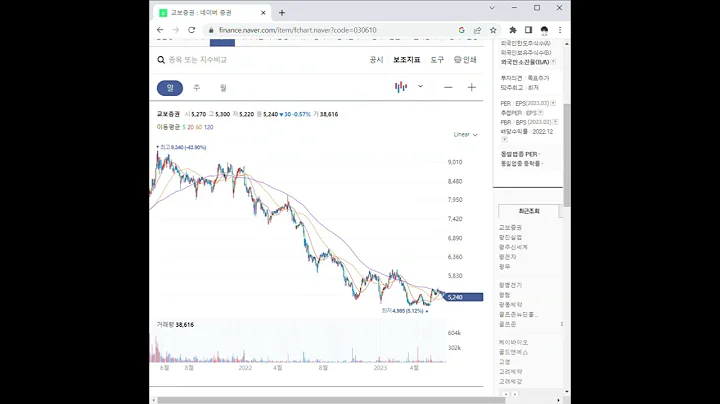The width and height of the screenshot is (720, 404).
Task: Click the 인쇄 print button
Action: click(x=465, y=60)
